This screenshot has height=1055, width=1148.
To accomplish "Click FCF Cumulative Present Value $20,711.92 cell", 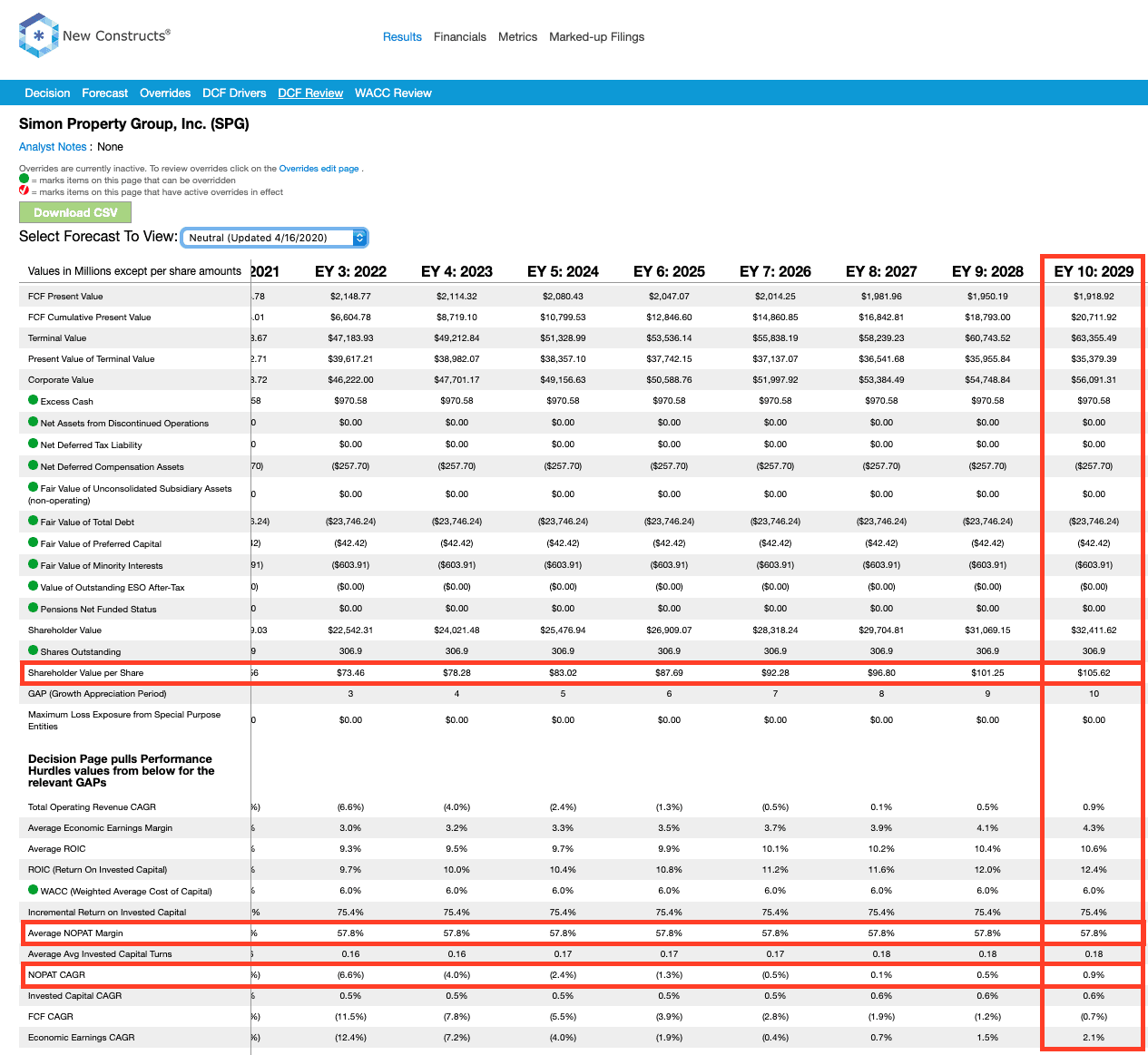I will click(1094, 317).
